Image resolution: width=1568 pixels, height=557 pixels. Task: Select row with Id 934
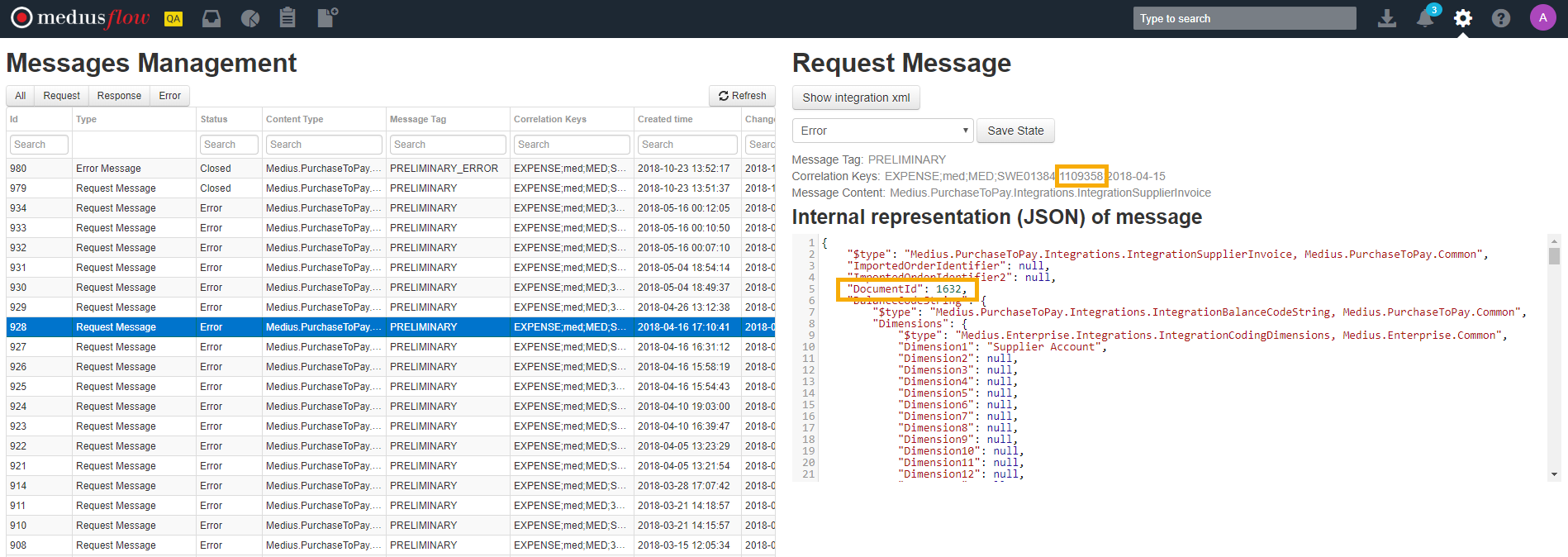[391, 208]
